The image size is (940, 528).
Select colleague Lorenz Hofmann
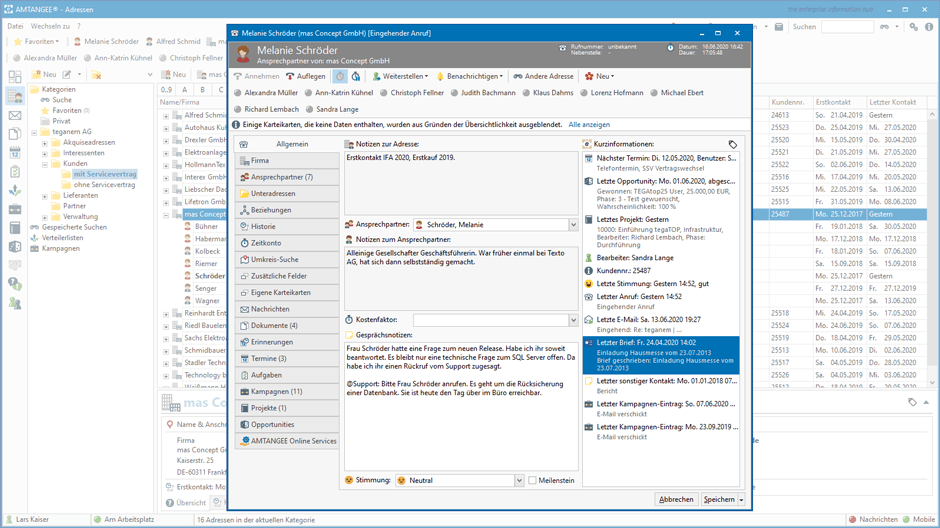611,93
